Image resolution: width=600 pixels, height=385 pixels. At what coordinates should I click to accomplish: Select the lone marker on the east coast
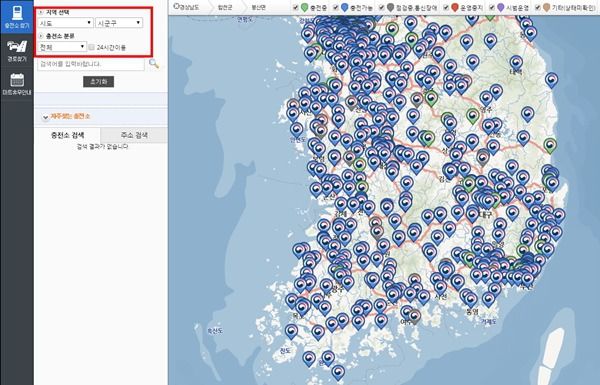551,80
